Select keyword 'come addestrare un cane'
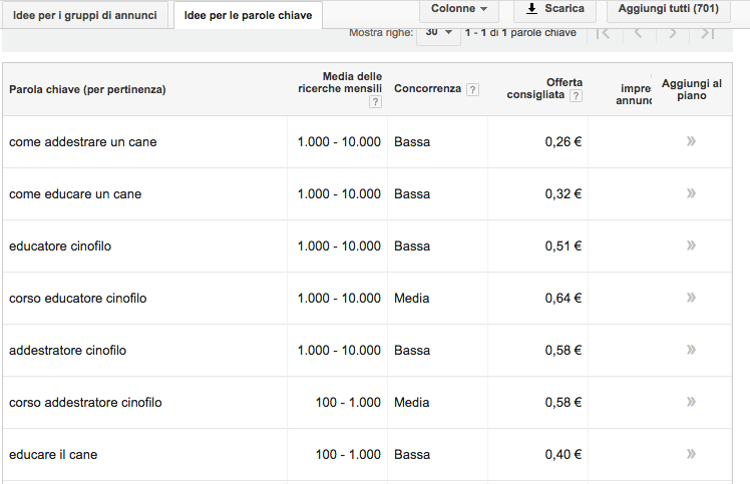The height and width of the screenshot is (484, 750). [83, 142]
